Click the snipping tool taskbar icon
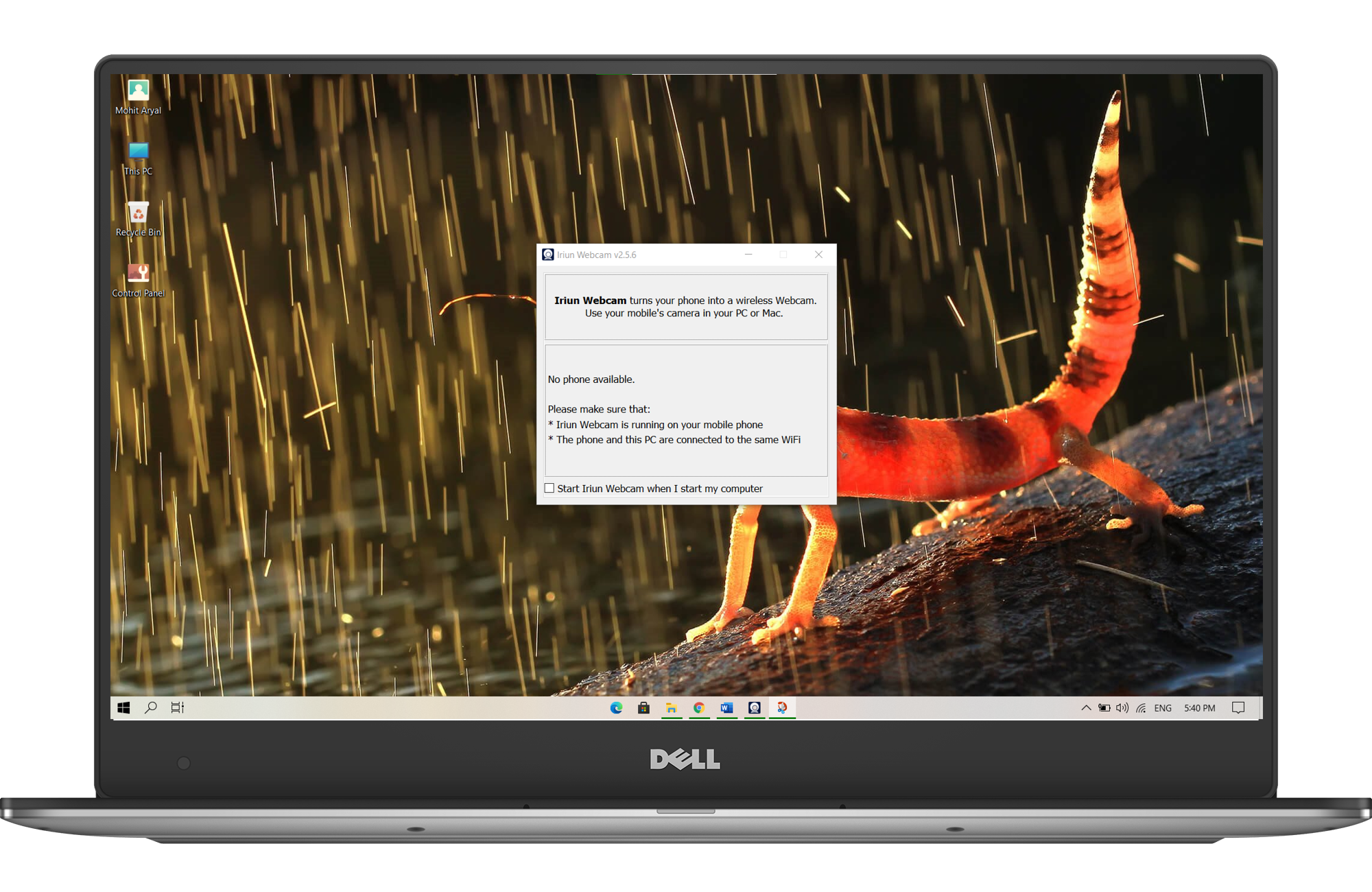1372x892 pixels. (x=782, y=708)
